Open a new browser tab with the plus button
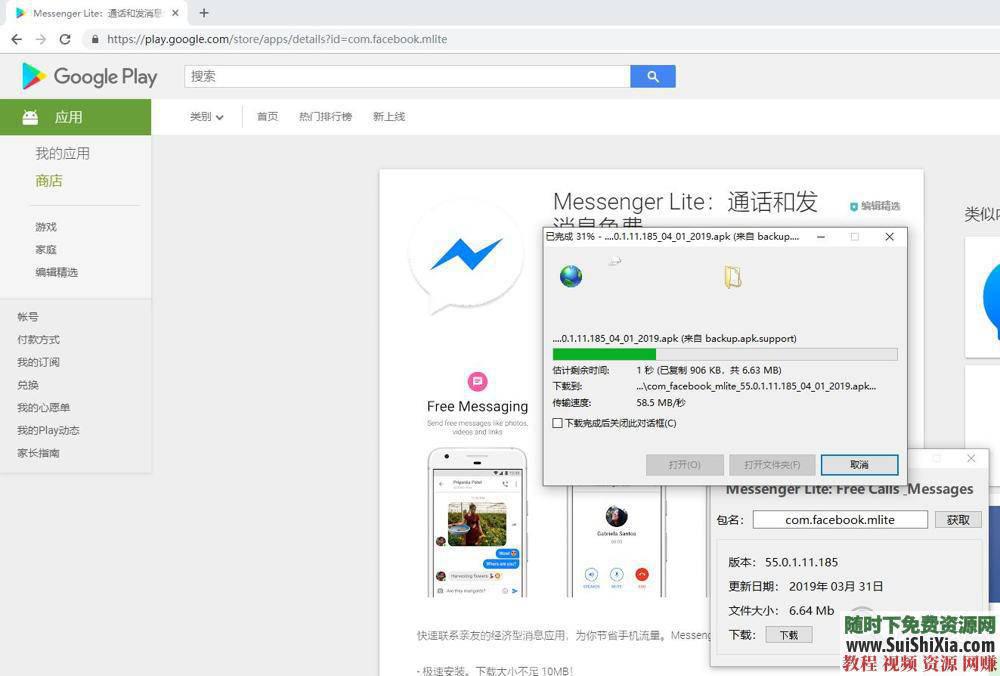This screenshot has width=1000, height=676. [203, 13]
